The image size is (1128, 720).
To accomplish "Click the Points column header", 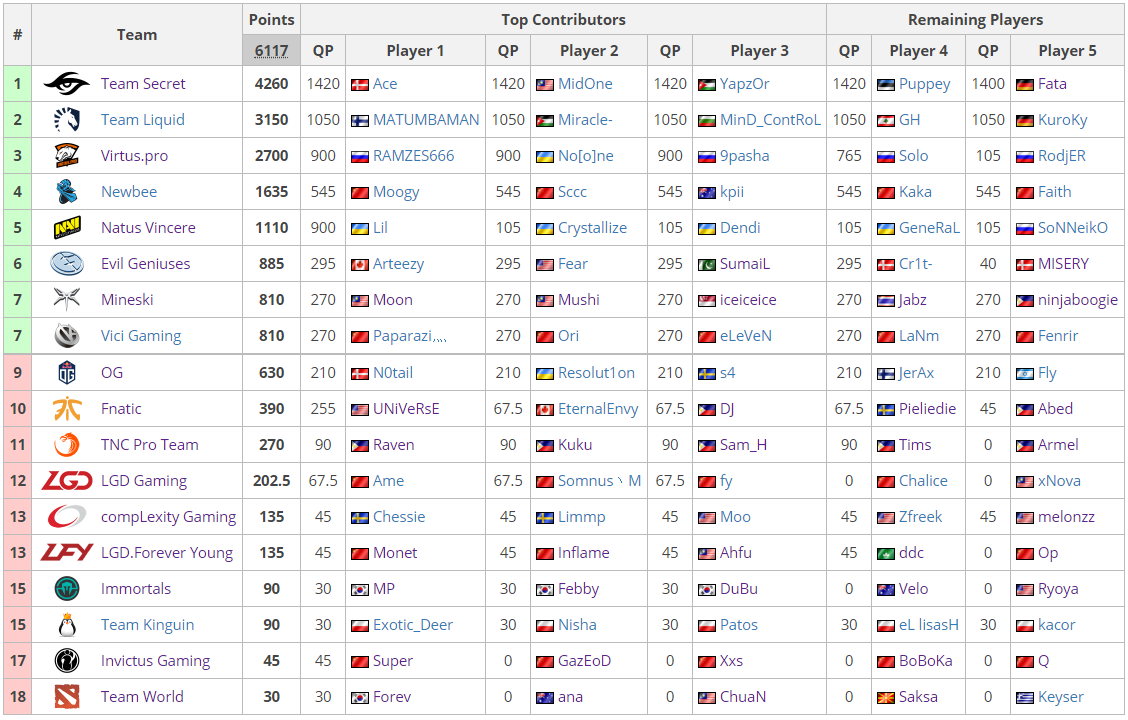I will (x=271, y=19).
